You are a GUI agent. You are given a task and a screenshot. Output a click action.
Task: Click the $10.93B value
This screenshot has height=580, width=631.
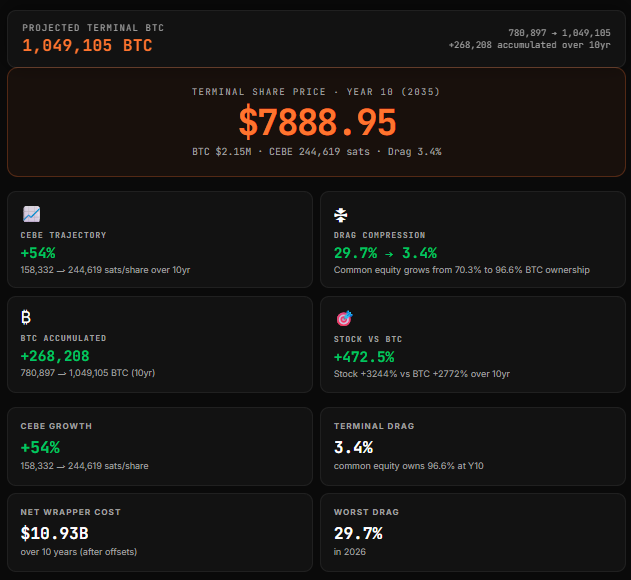click(54, 533)
